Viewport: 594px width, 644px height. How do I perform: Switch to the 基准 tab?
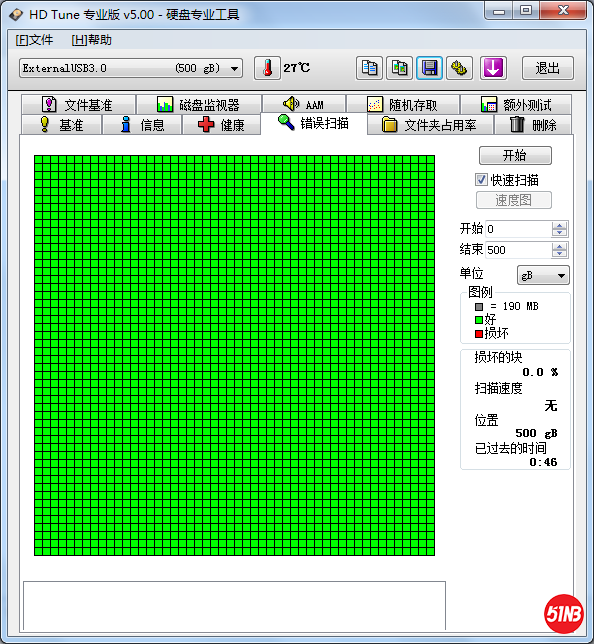(61, 124)
